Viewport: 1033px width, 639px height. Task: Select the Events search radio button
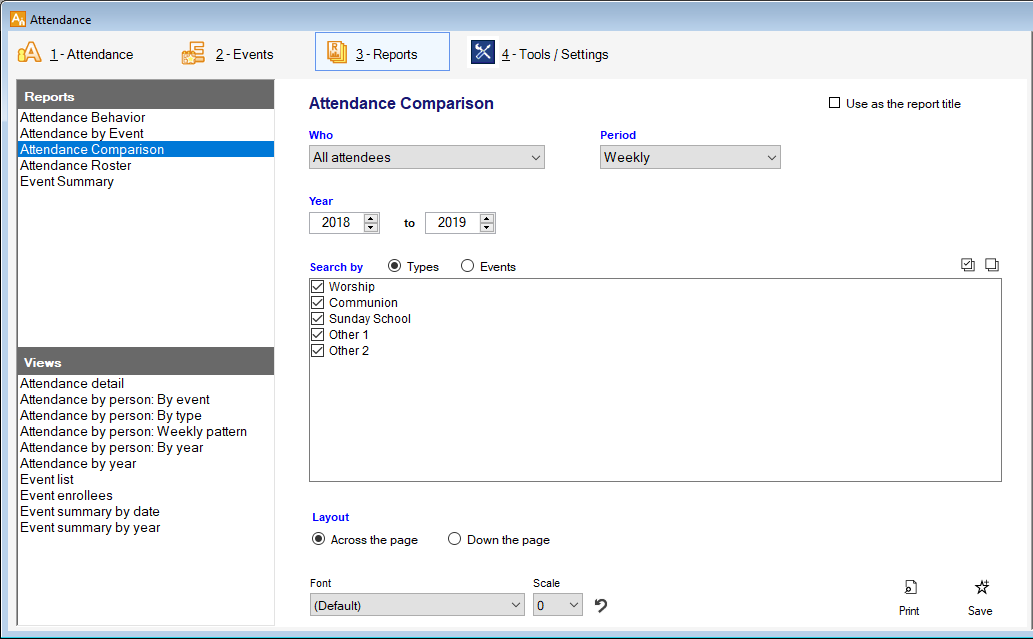(467, 267)
